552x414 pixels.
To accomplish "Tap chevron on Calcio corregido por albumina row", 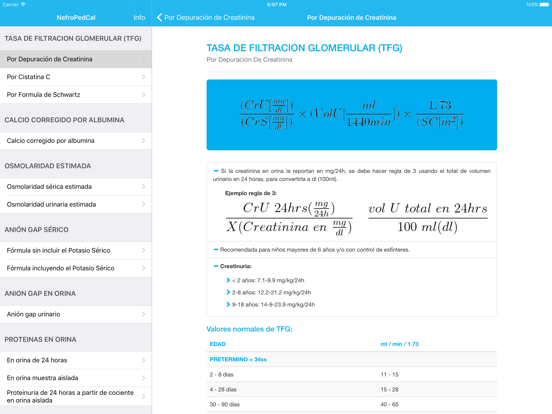I will pyautogui.click(x=143, y=140).
